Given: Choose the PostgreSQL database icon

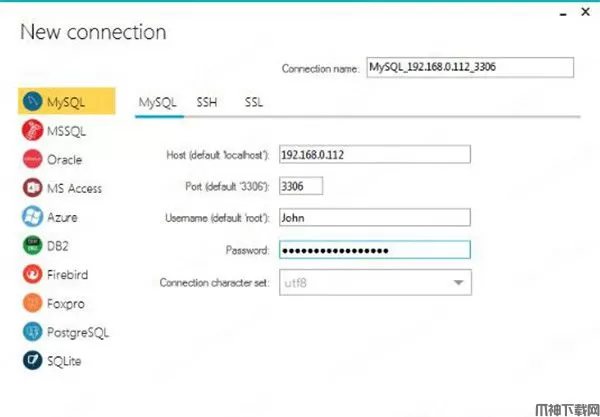Looking at the screenshot, I should click(x=32, y=332).
